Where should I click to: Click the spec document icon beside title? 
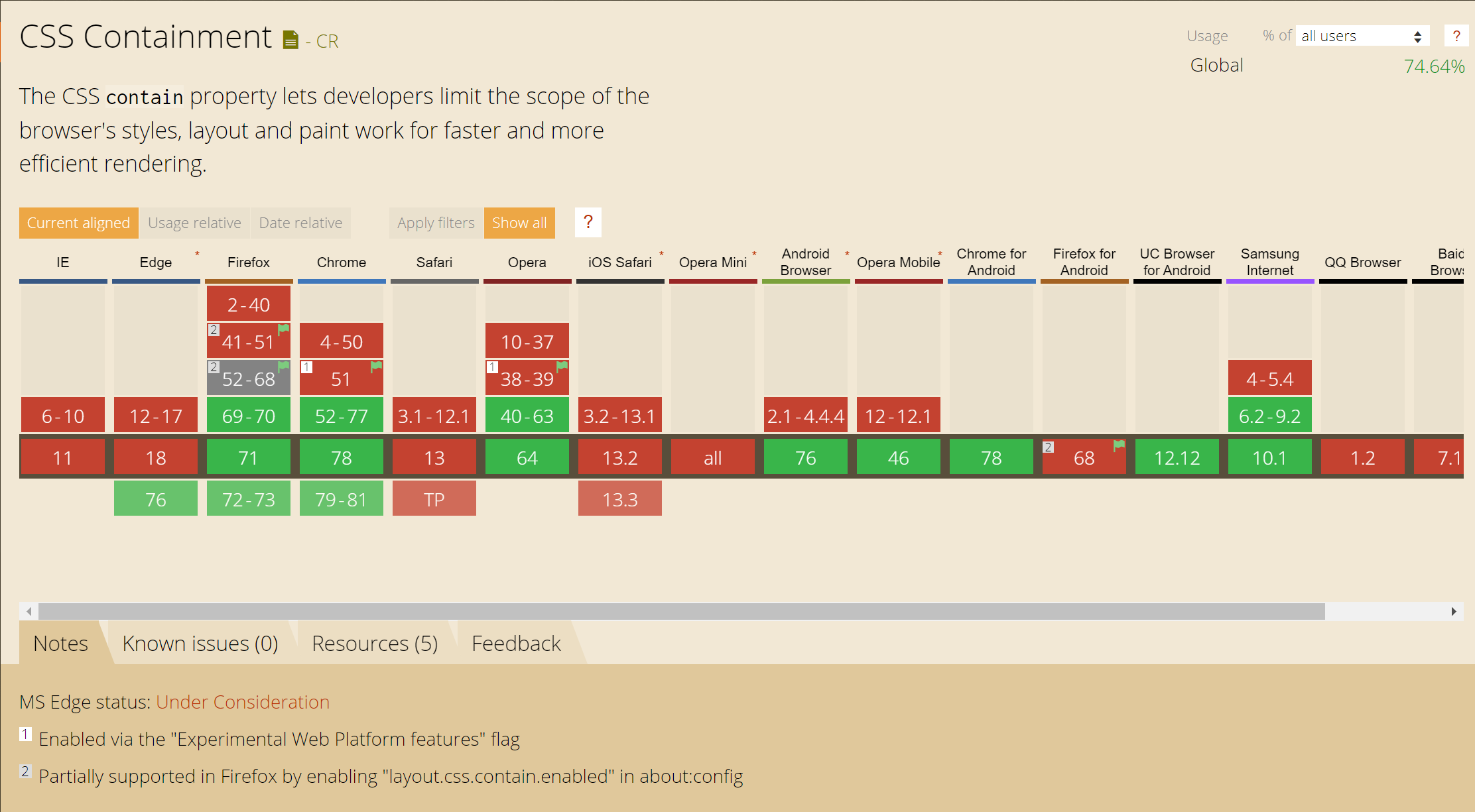coord(290,40)
